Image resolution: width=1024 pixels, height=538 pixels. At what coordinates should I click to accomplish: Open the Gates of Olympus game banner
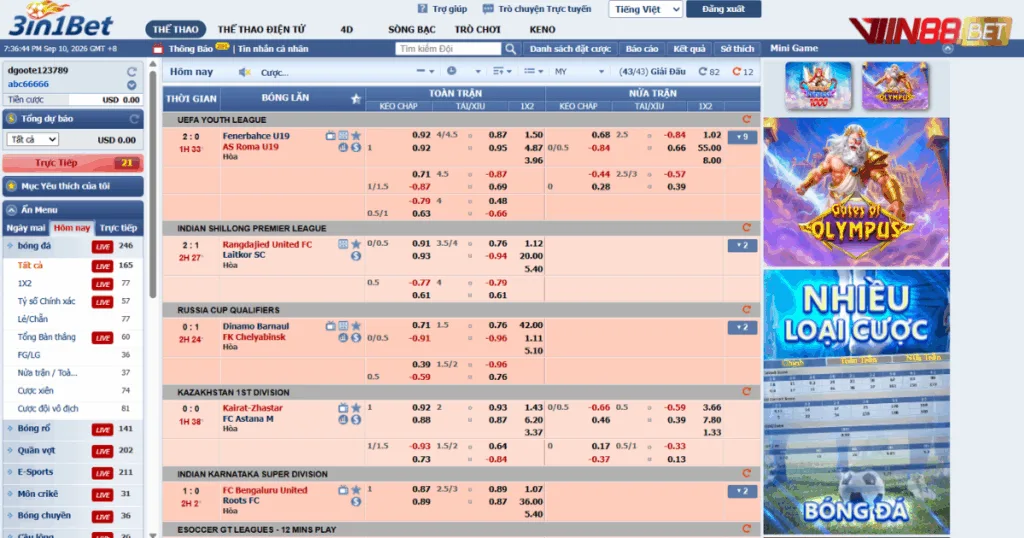pos(856,192)
